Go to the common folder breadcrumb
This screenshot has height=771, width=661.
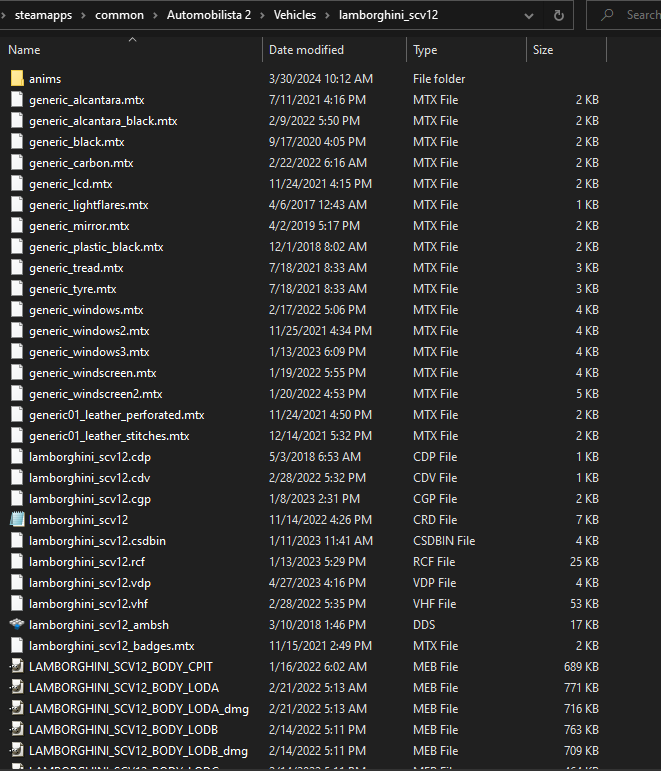(119, 16)
